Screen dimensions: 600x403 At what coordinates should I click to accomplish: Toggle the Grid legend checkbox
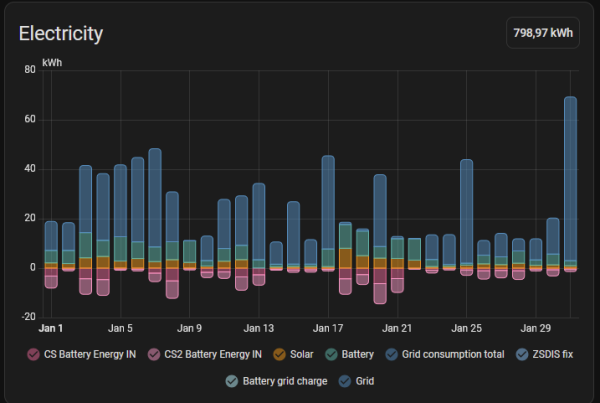(x=345, y=381)
